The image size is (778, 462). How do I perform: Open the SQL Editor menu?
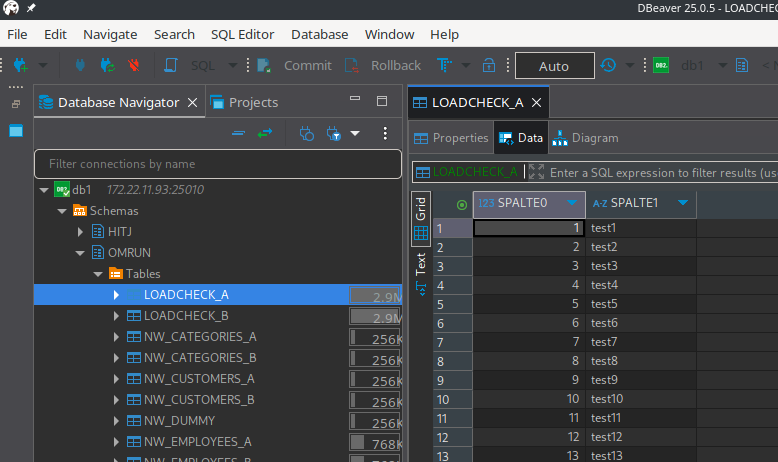coord(242,34)
